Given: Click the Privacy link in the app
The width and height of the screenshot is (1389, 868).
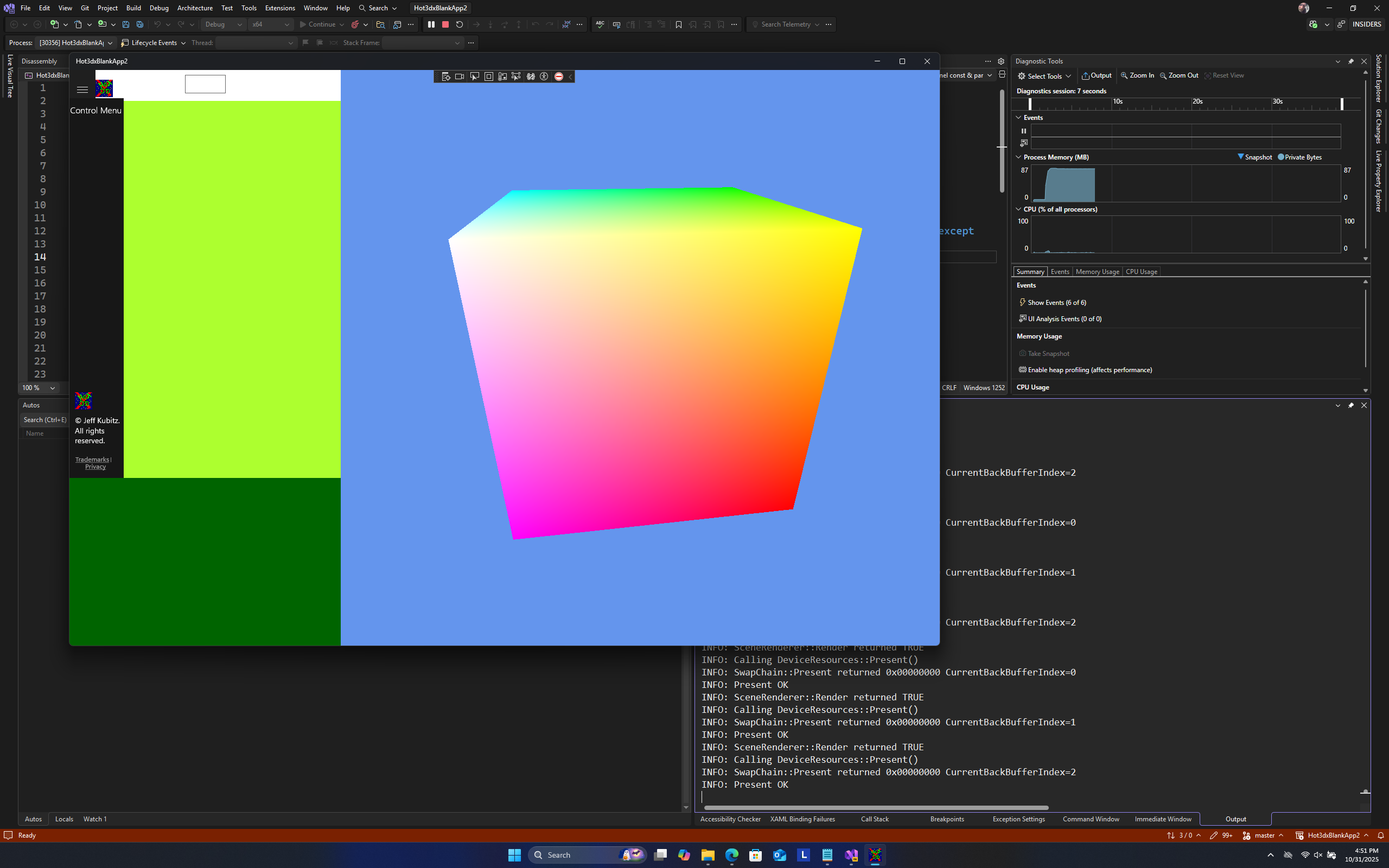Looking at the screenshot, I should (x=95, y=467).
